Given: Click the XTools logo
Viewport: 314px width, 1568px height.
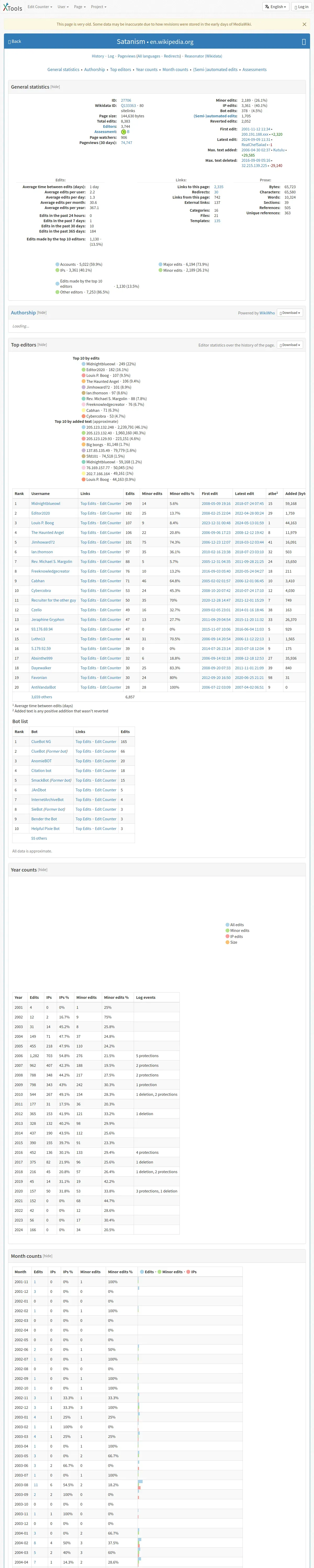Looking at the screenshot, I should click(12, 7).
